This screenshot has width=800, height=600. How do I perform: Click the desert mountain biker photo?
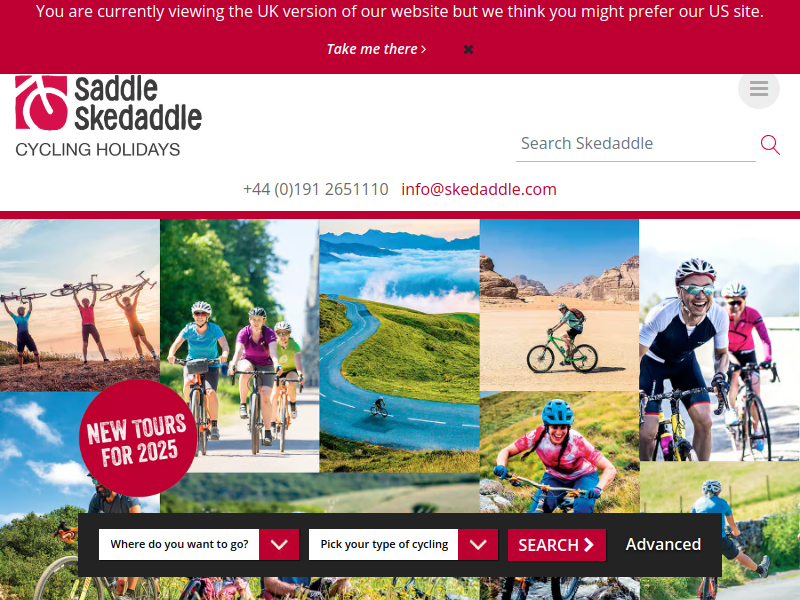coord(560,305)
